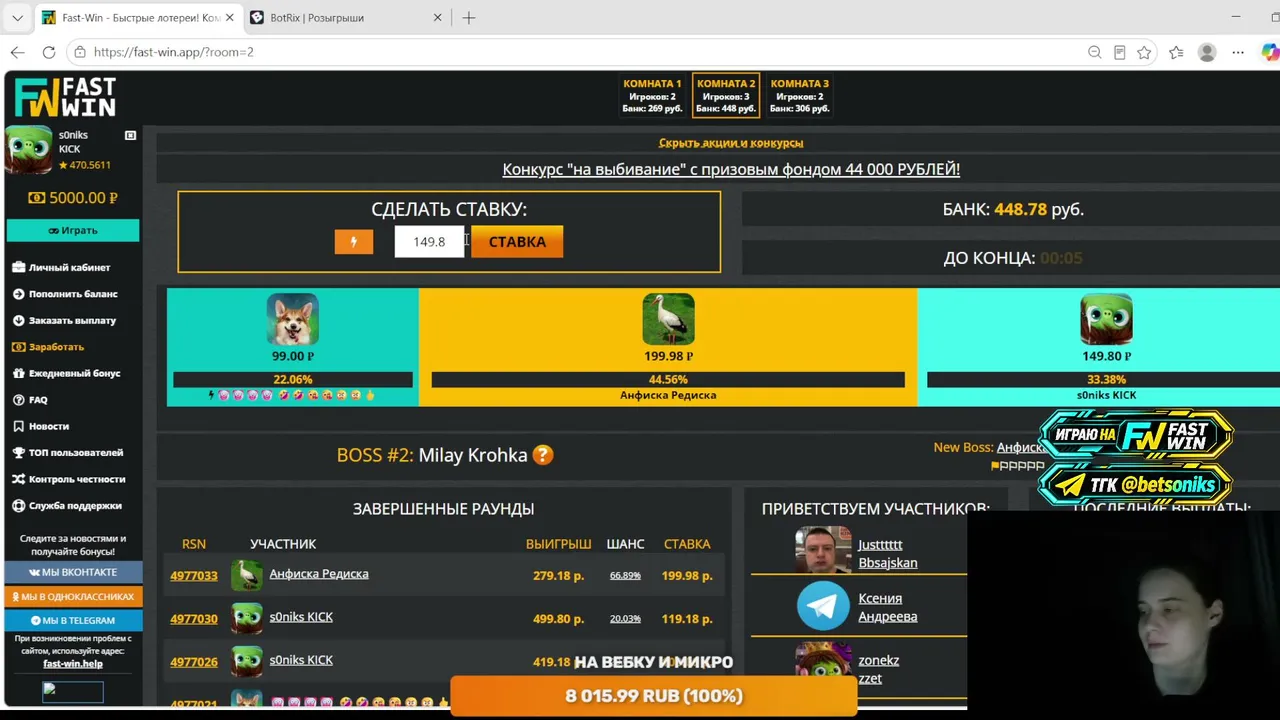Switch to the Fast-Win browser tab
1280x720 pixels.
pos(139,18)
